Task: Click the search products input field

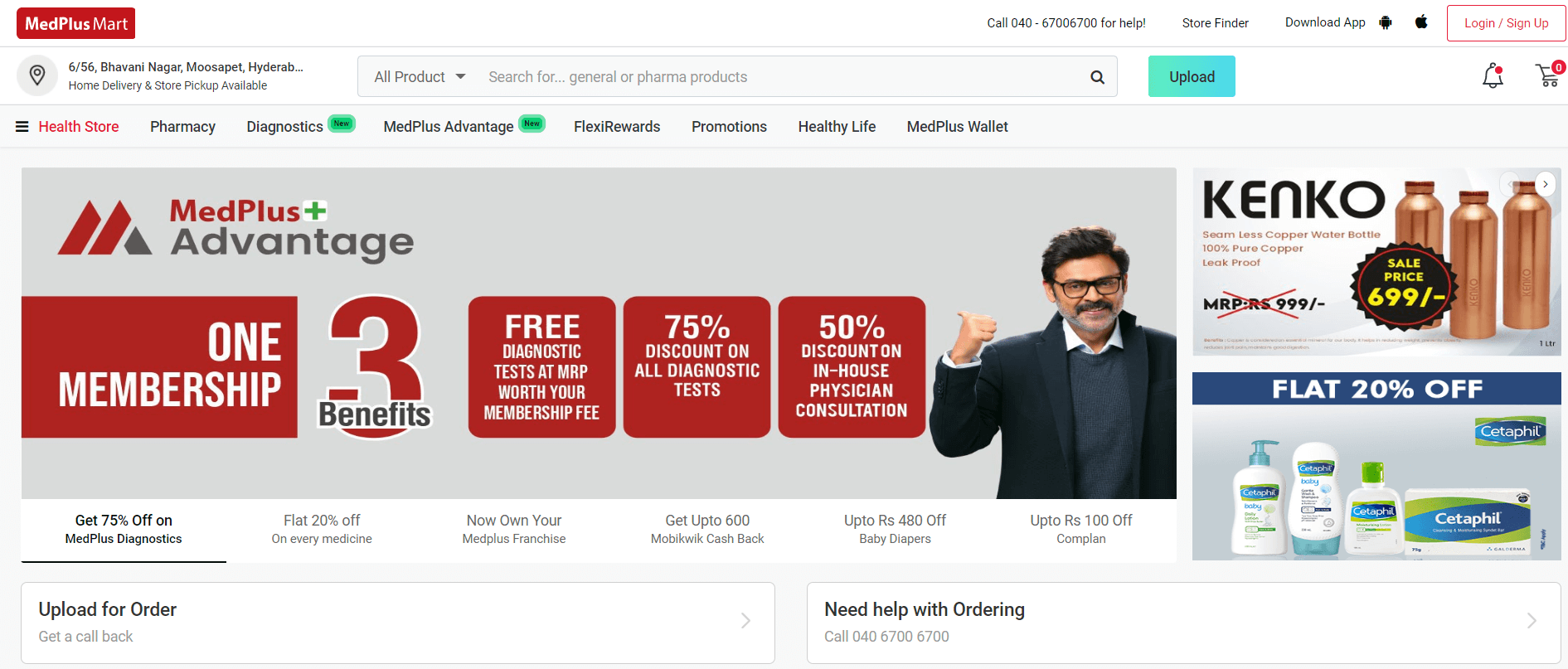Action: [x=779, y=77]
